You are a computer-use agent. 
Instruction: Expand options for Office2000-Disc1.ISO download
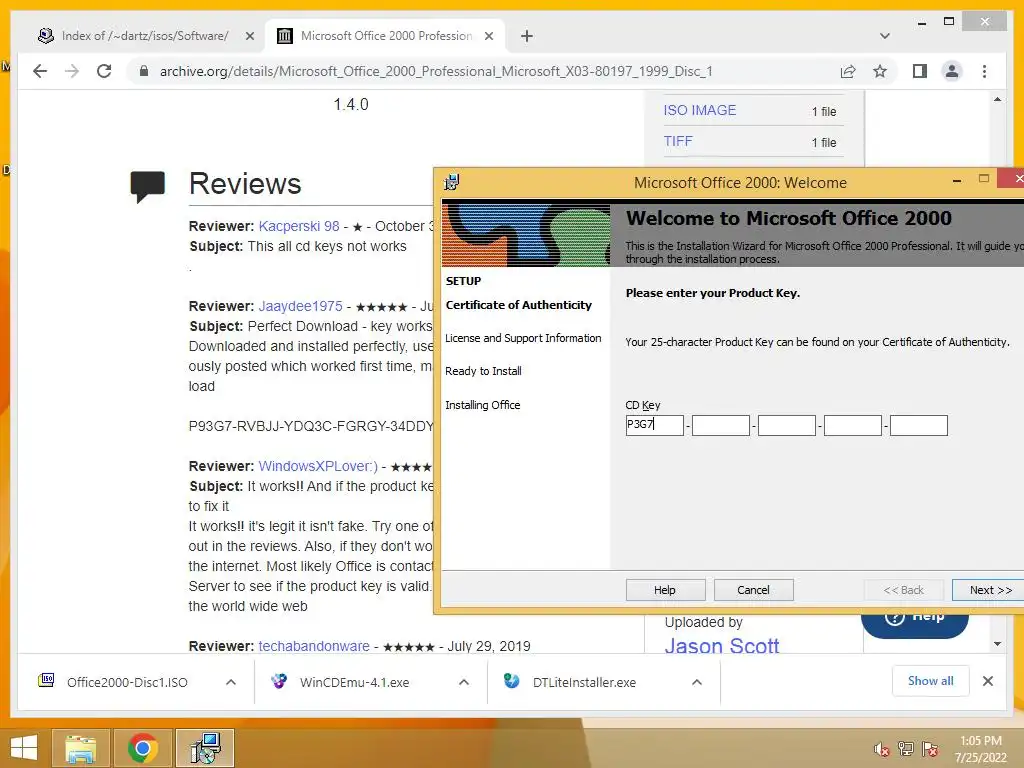pos(231,682)
